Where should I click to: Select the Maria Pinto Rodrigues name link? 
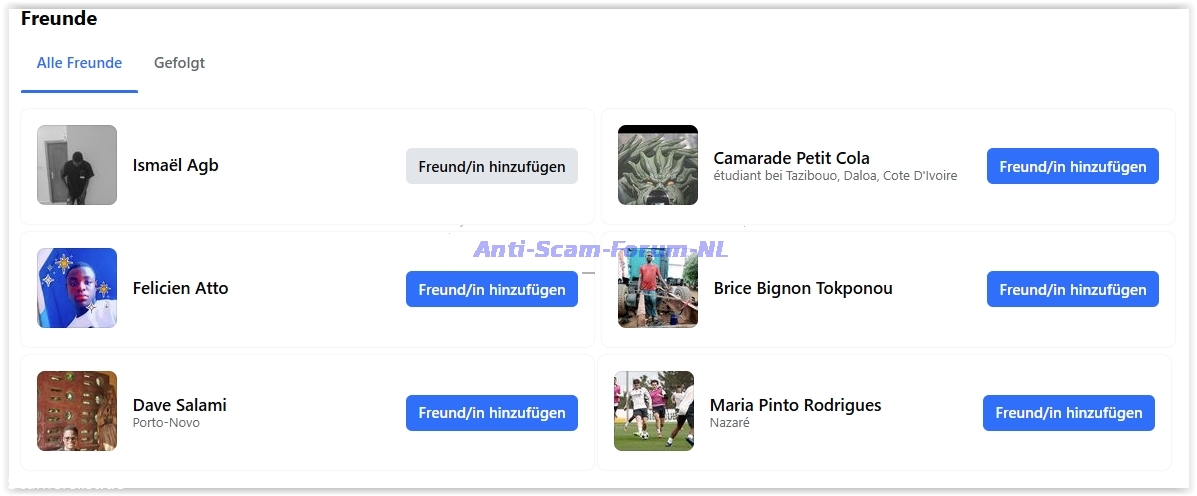(x=795, y=405)
